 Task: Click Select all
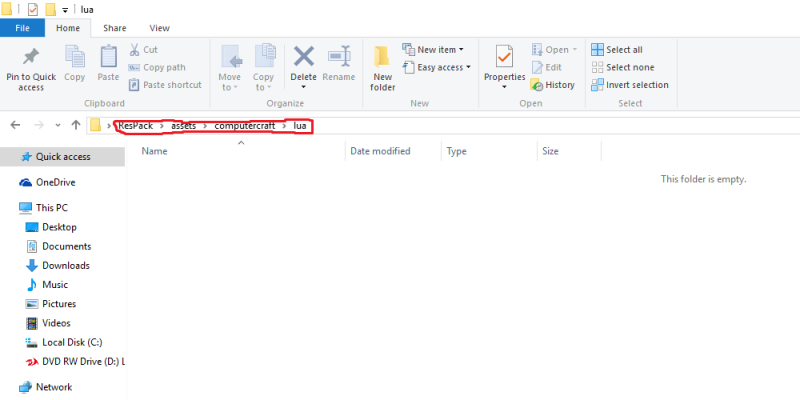point(617,49)
